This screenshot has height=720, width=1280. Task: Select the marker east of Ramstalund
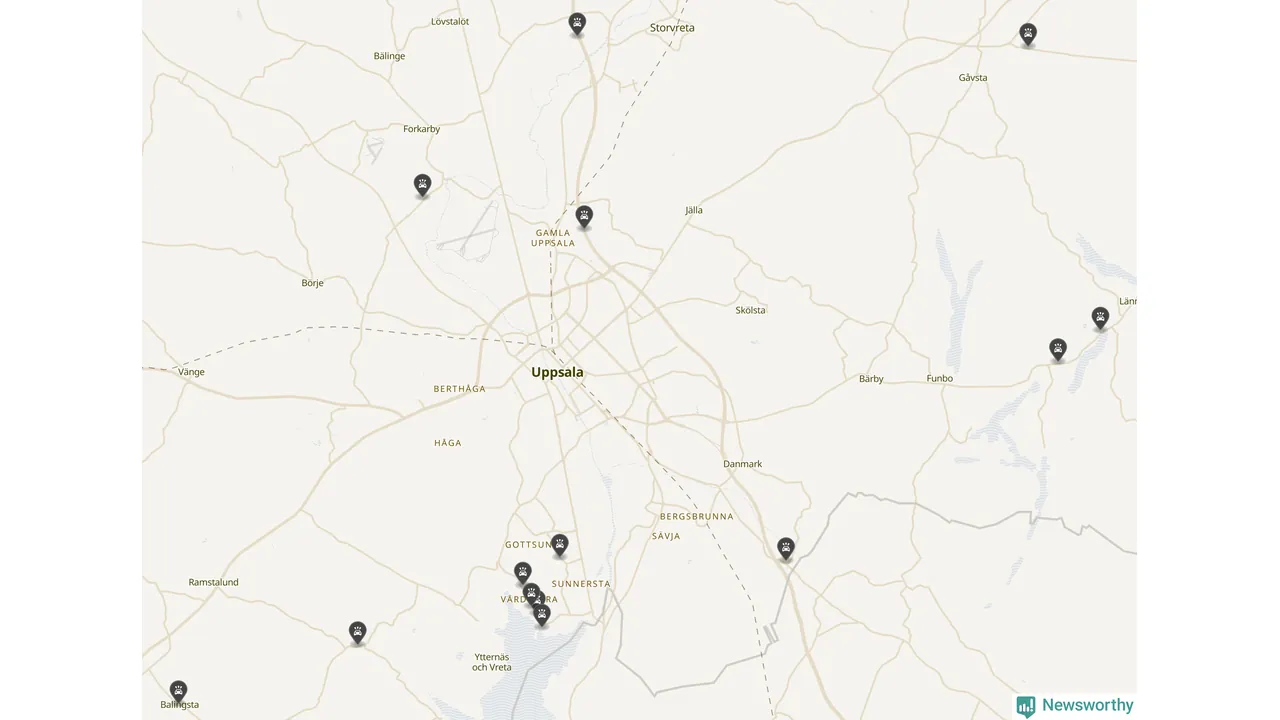358,632
